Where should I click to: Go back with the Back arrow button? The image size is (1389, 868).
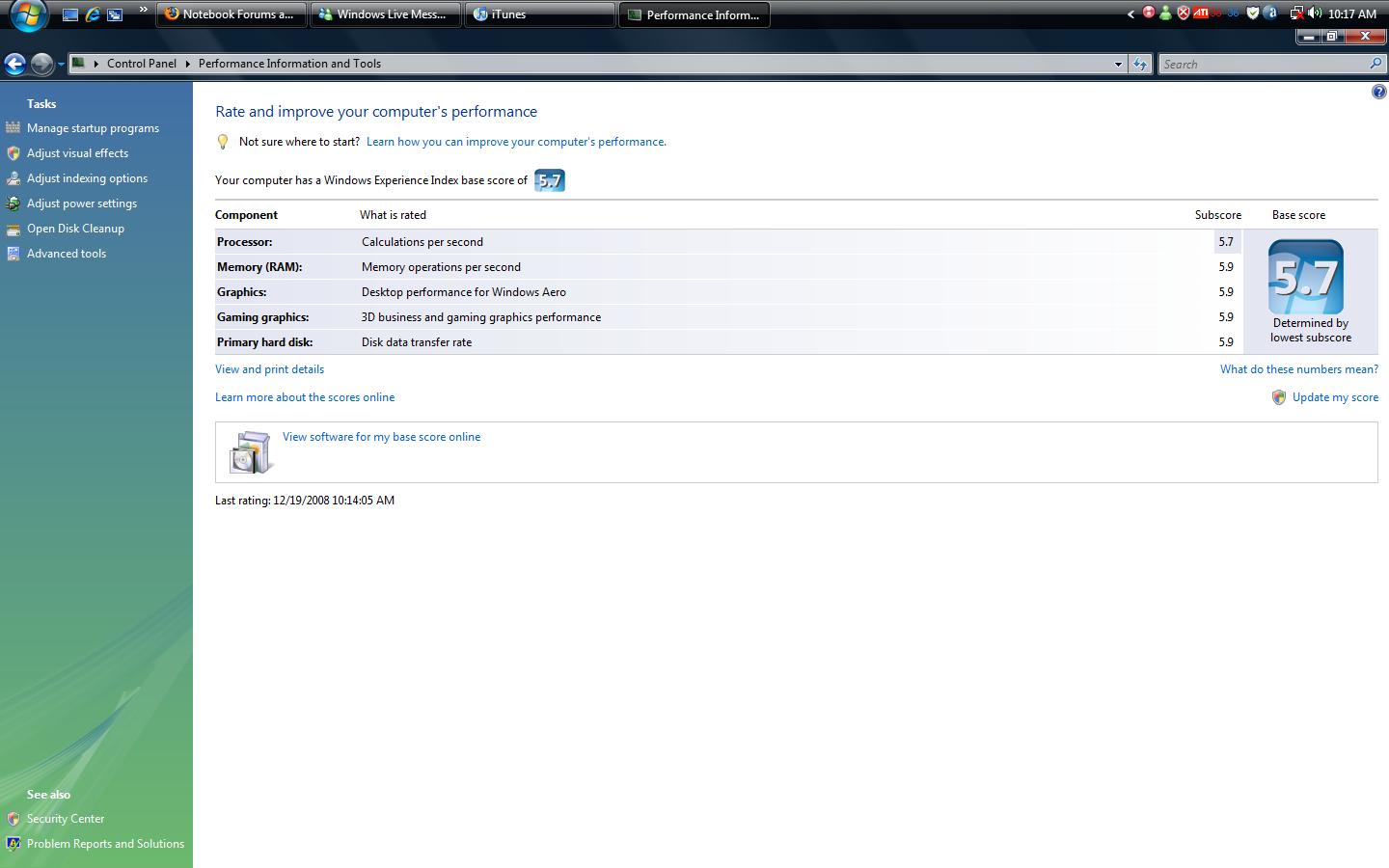pos(14,64)
